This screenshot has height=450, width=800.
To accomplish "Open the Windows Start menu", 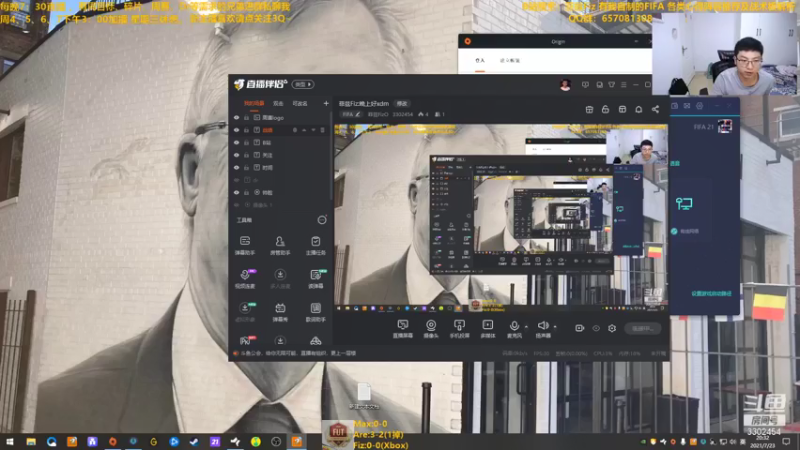I will (10, 442).
